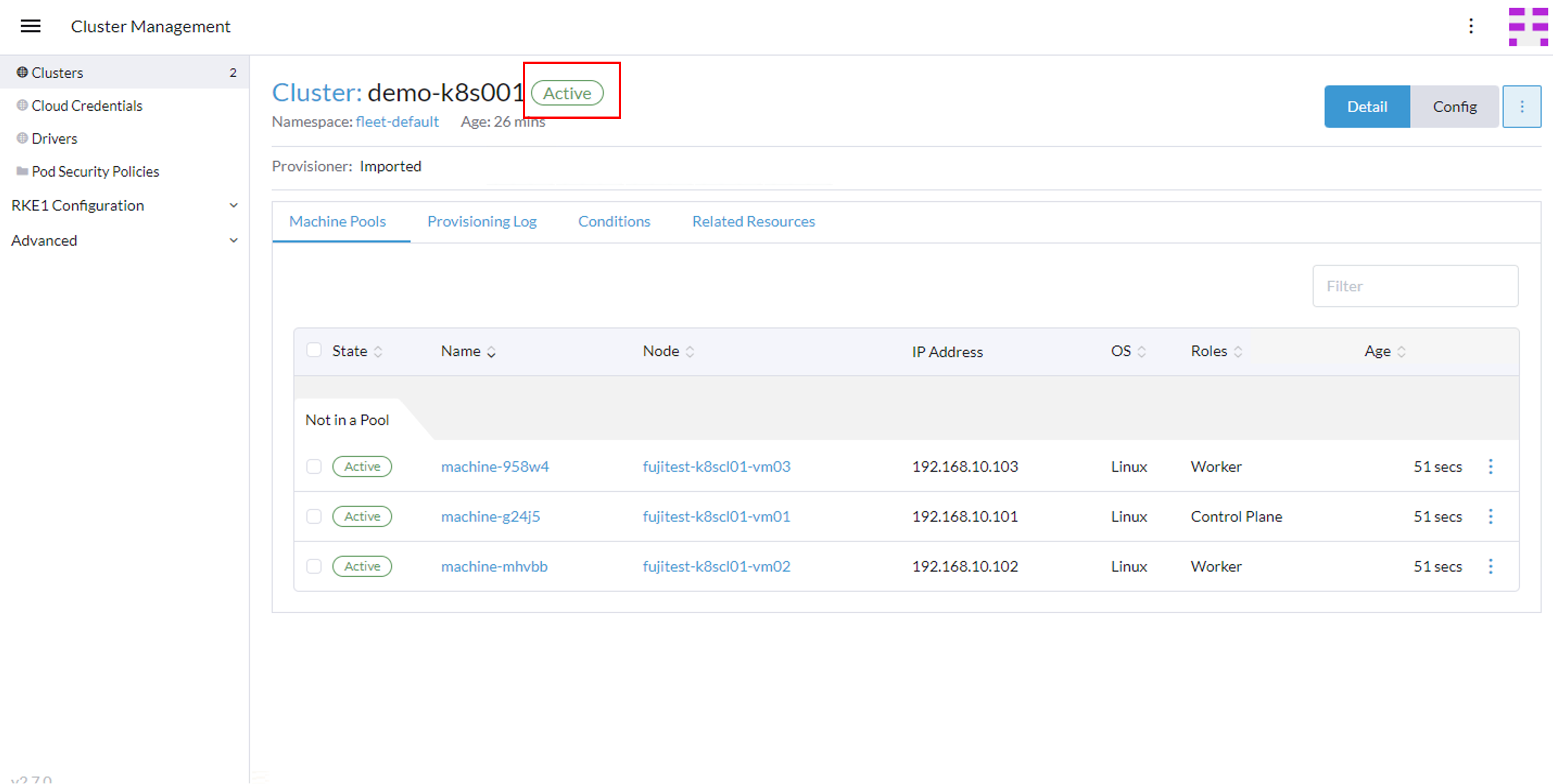Click Active badge in machine-958w4 row
Screen dimensions: 1553x784
[x=362, y=466]
